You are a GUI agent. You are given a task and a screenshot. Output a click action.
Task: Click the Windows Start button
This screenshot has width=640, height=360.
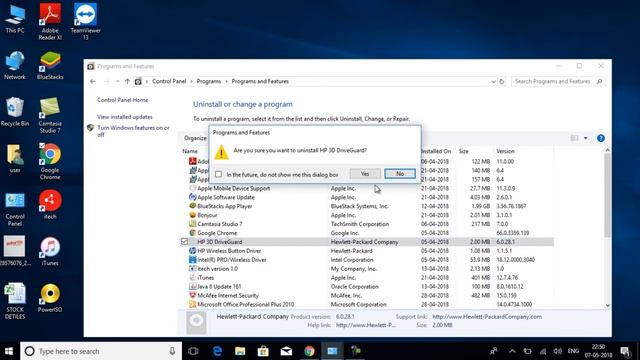point(9,351)
